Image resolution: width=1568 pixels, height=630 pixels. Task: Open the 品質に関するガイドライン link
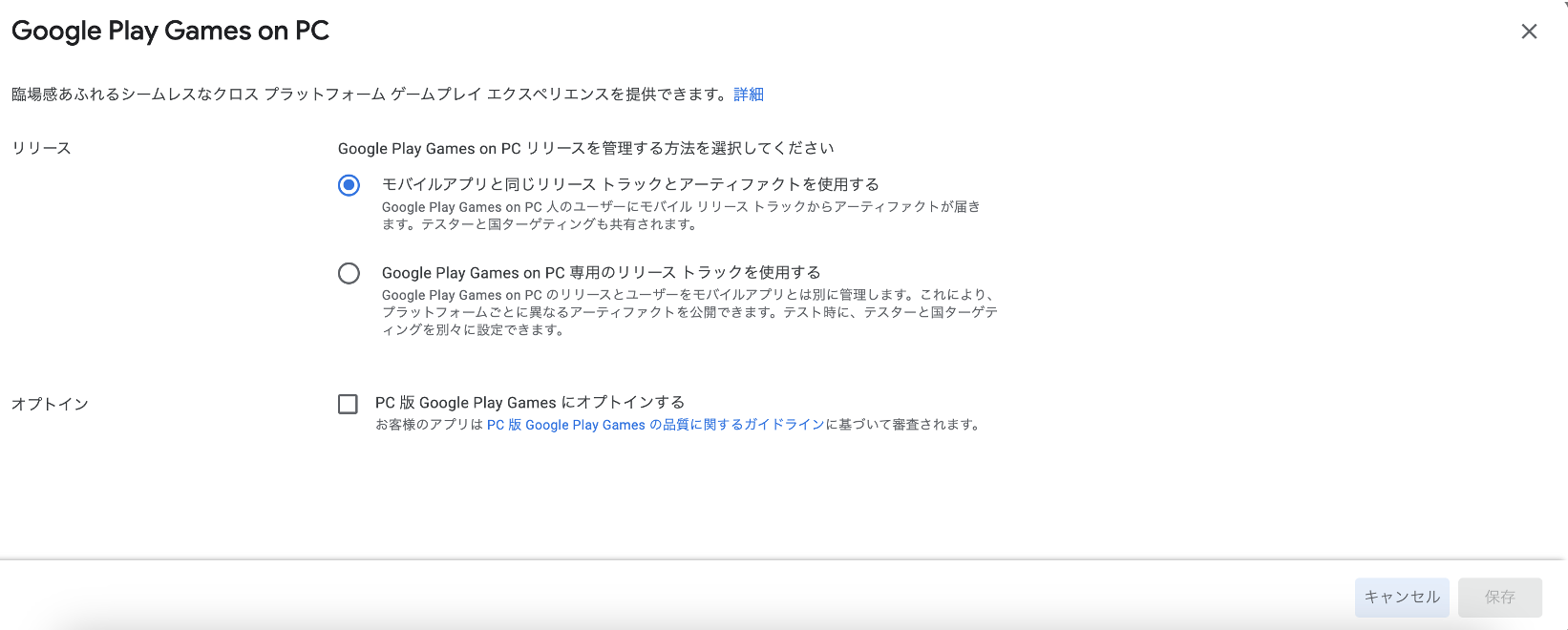(x=655, y=425)
